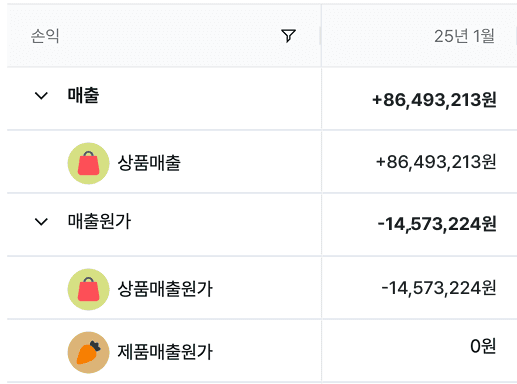Open the 제품매출원가 row label

click(165, 352)
